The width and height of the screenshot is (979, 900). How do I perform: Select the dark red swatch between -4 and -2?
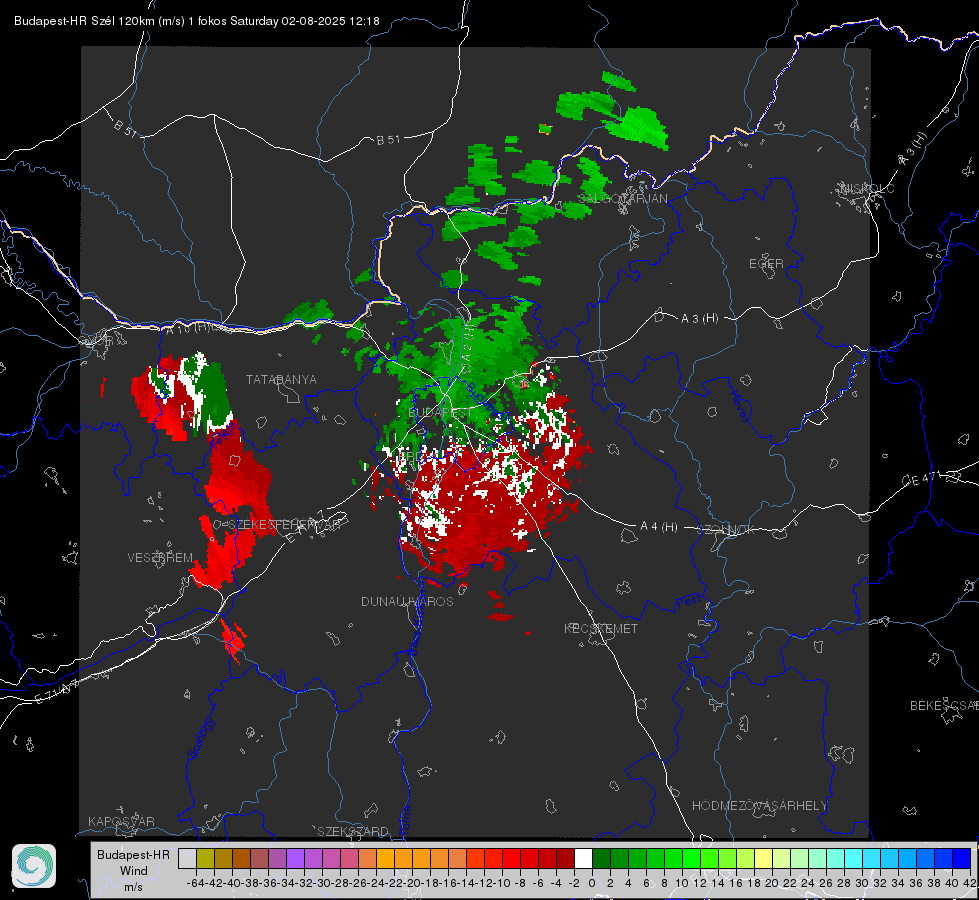[x=565, y=858]
